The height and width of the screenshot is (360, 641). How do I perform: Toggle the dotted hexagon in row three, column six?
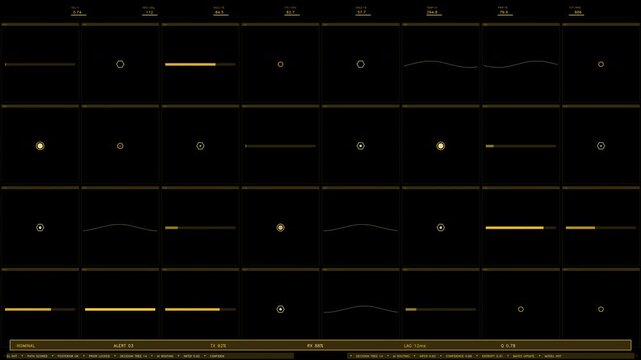[x=441, y=228]
